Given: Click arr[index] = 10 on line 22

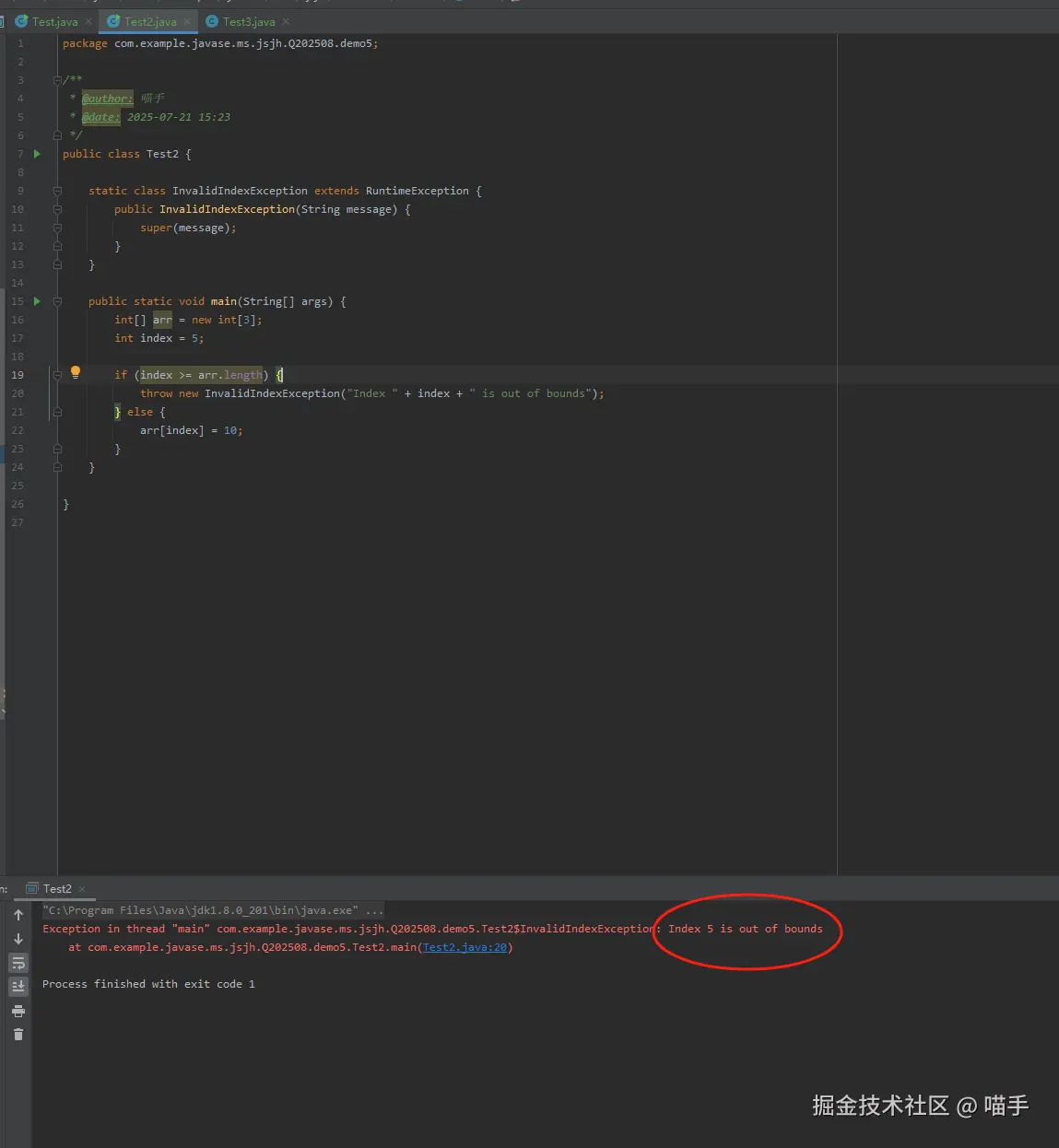Looking at the screenshot, I should coord(192,430).
